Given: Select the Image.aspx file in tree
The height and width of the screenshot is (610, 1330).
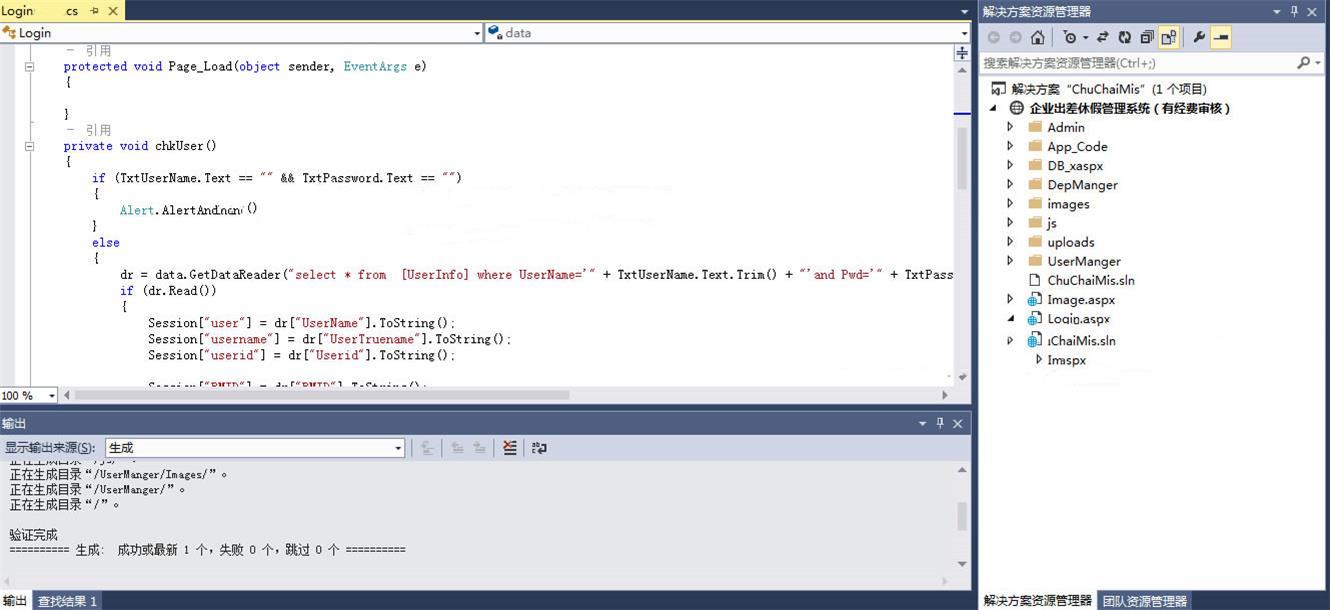Looking at the screenshot, I should point(1080,299).
